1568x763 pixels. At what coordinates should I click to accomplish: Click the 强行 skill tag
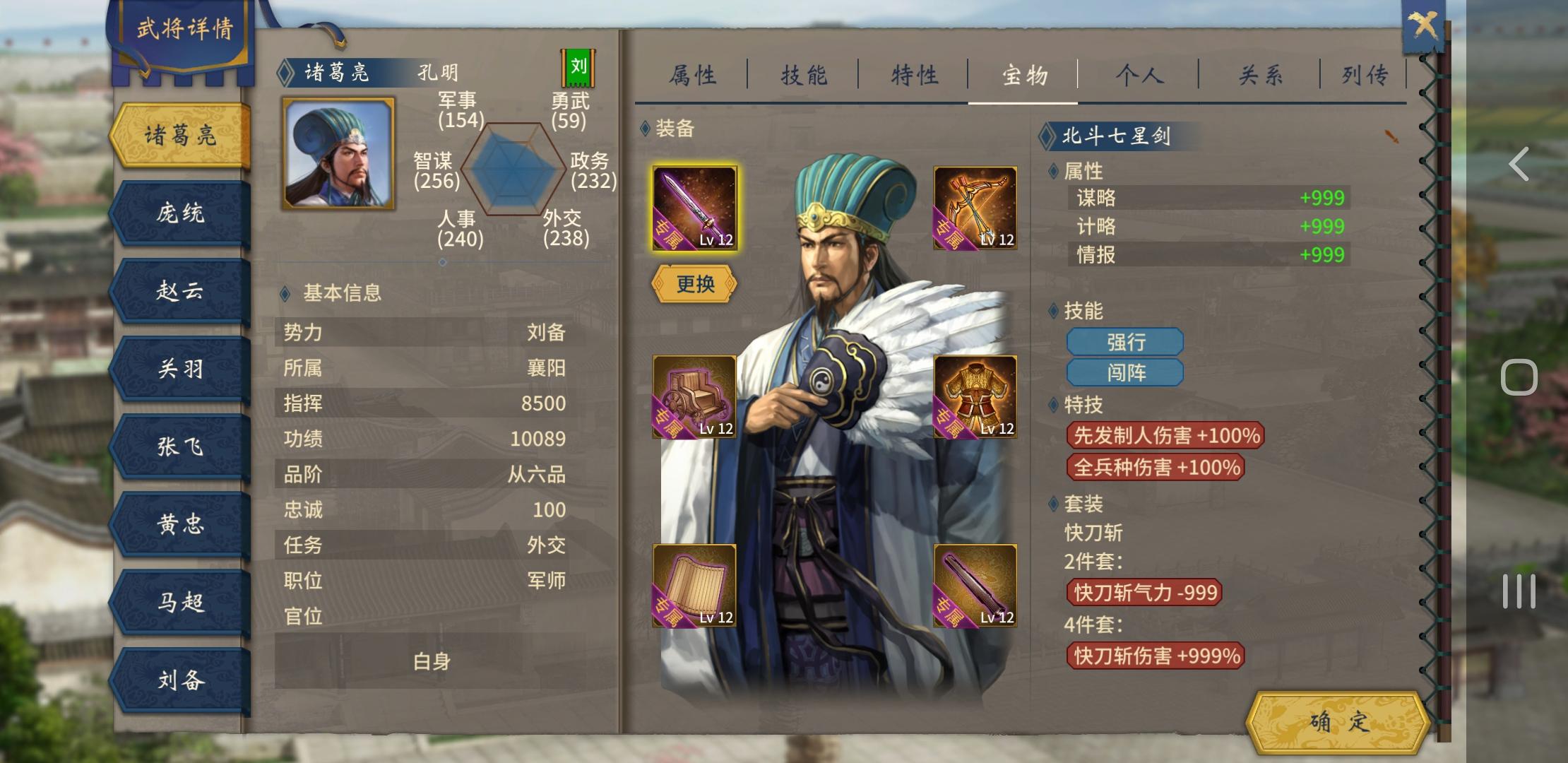[x=1125, y=342]
